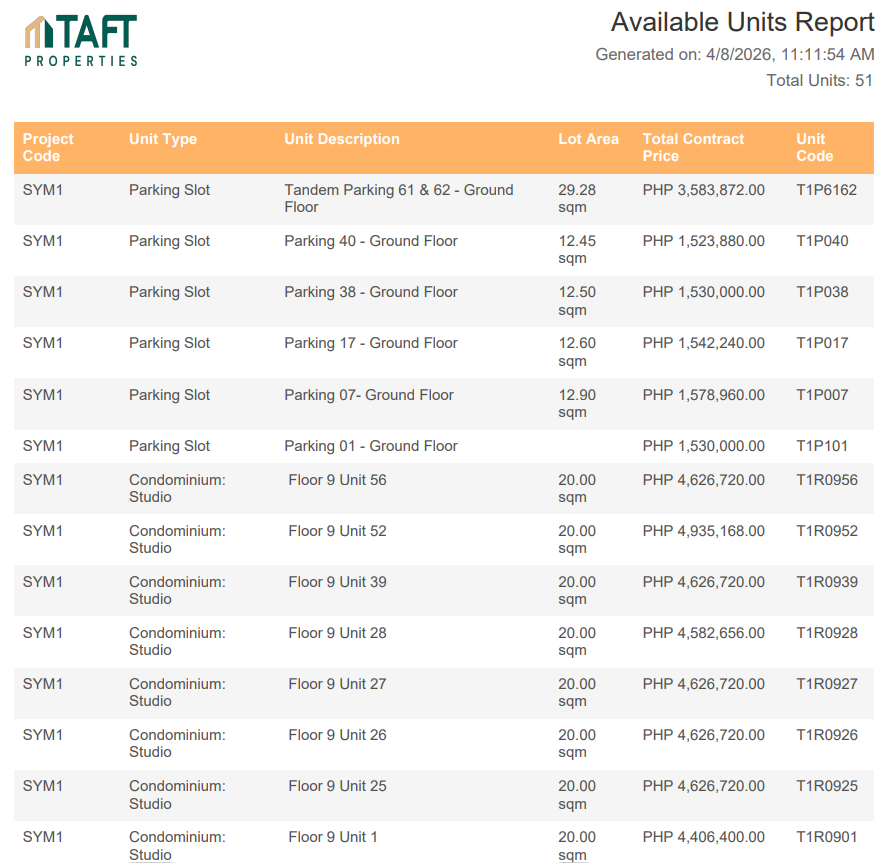Select unit code T1R0928
Image resolution: width=896 pixels, height=863 pixels.
pos(826,633)
